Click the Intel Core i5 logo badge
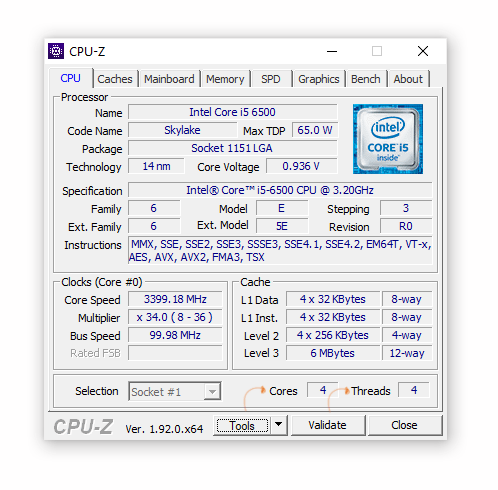This screenshot has width=498, height=490. pos(388,139)
